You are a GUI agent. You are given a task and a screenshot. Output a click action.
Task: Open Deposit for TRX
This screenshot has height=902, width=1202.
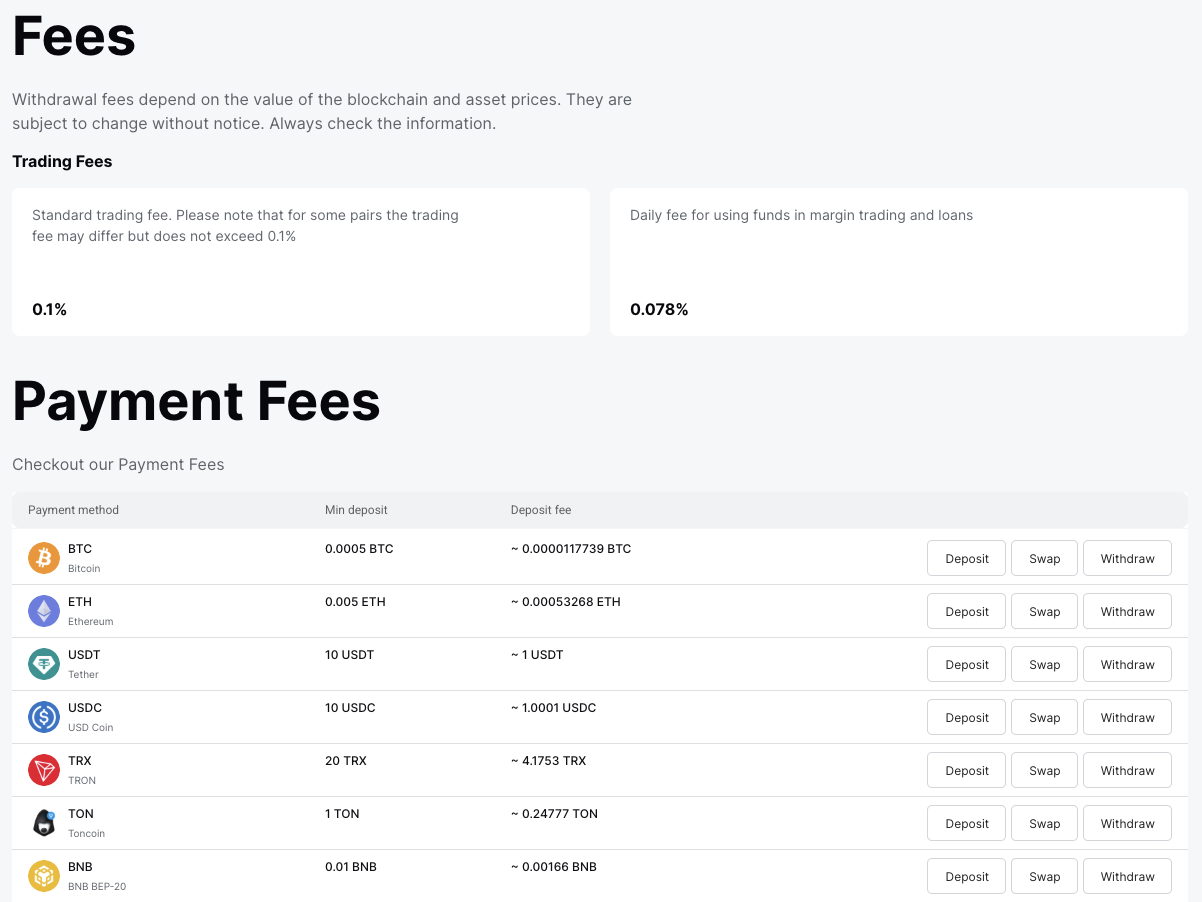966,770
